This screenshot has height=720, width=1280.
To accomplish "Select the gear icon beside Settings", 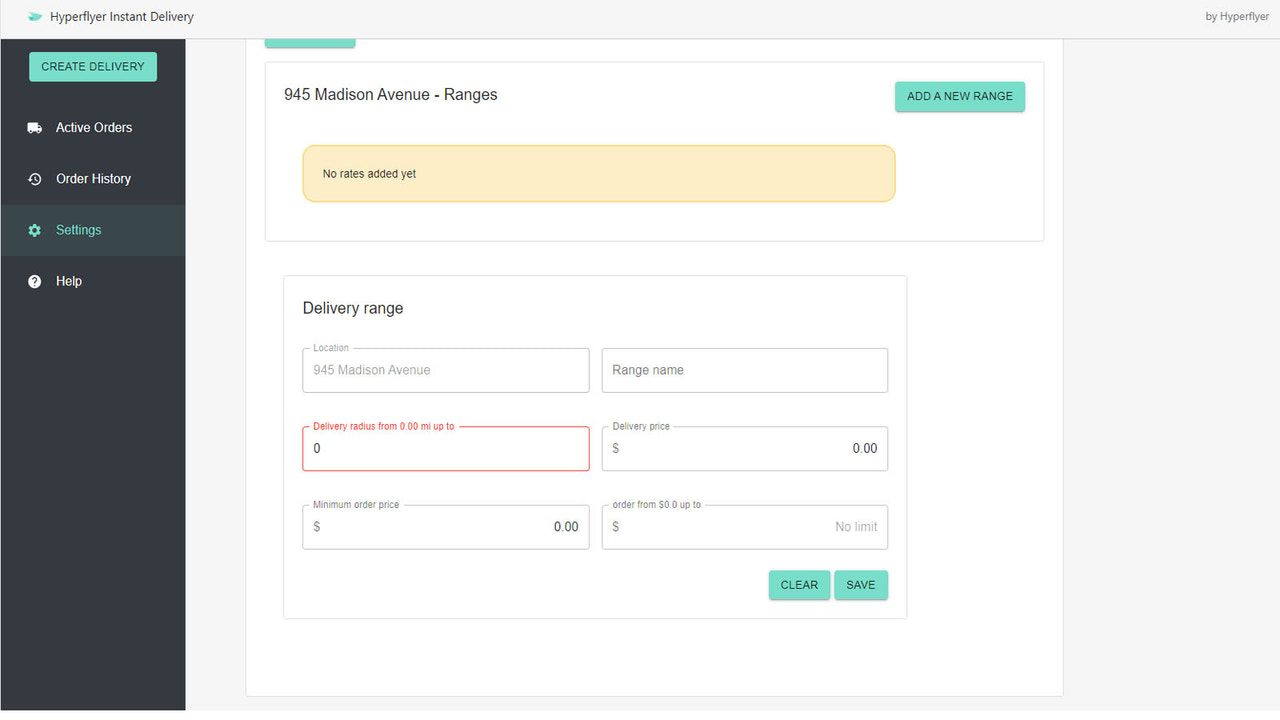I will tap(33, 229).
